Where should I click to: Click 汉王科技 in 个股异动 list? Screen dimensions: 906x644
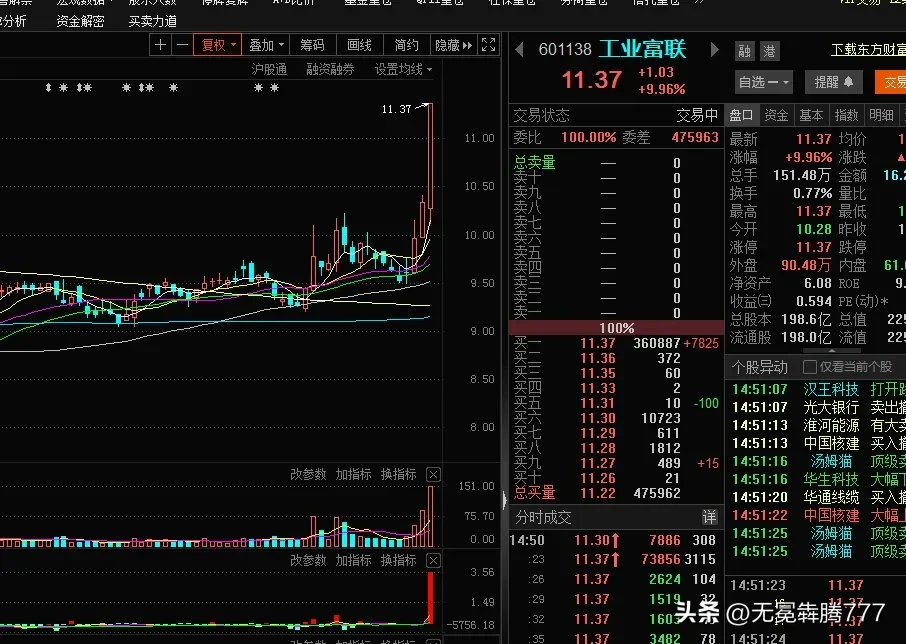coord(831,389)
